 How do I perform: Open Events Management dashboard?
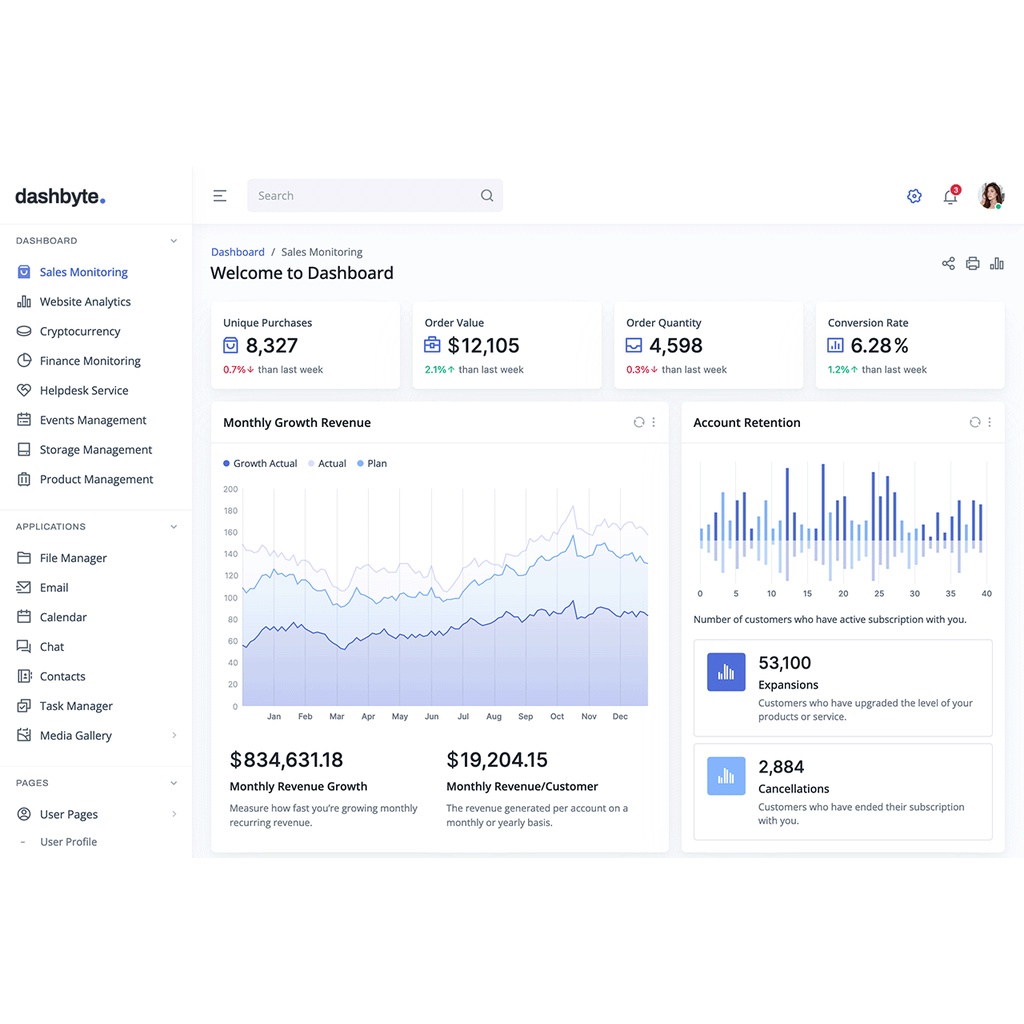click(93, 420)
